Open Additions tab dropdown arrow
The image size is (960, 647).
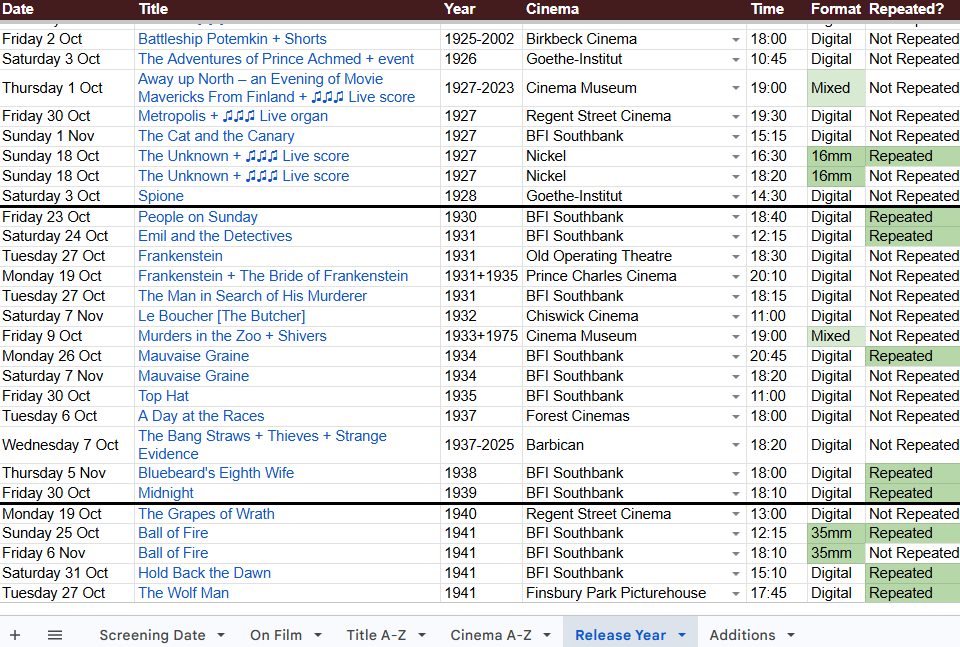(791, 635)
